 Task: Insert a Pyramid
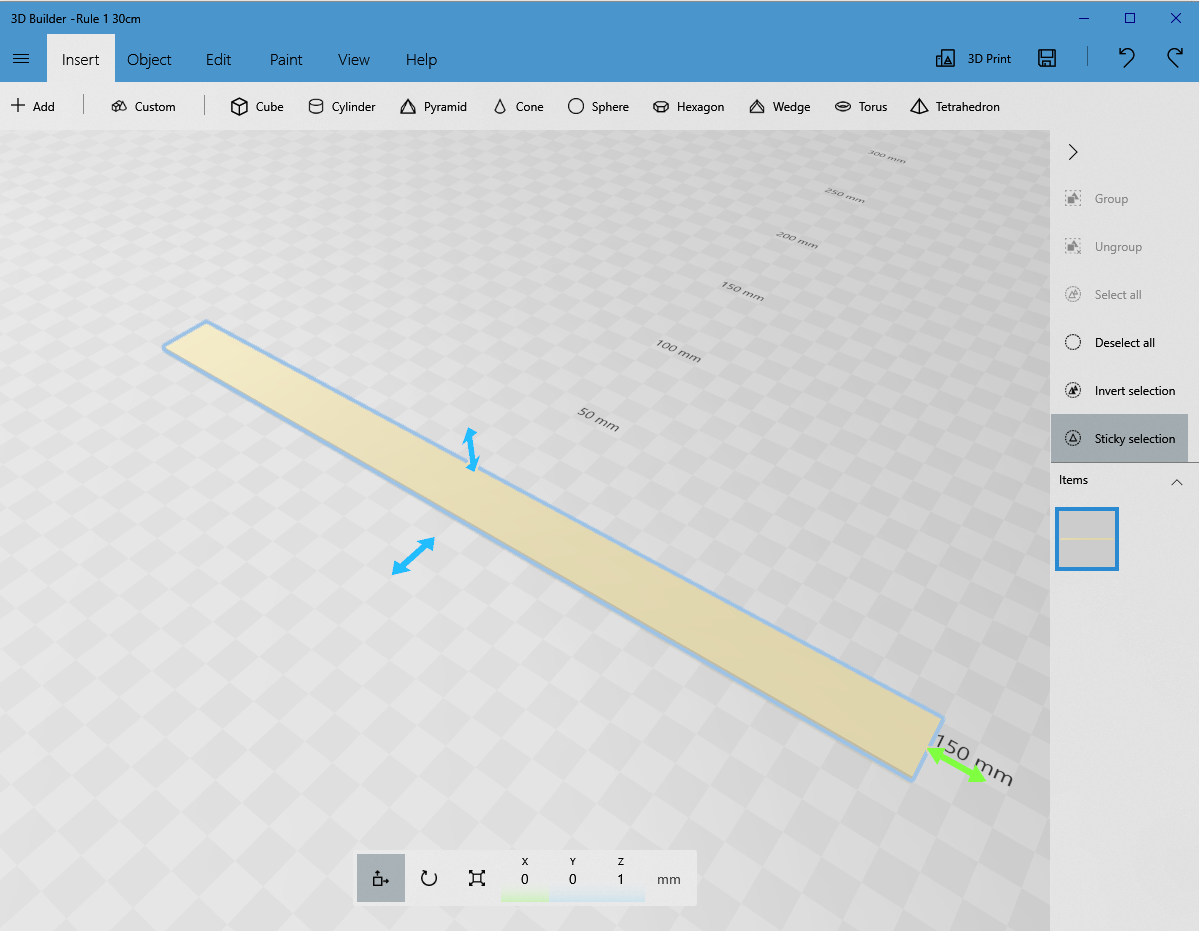[433, 106]
